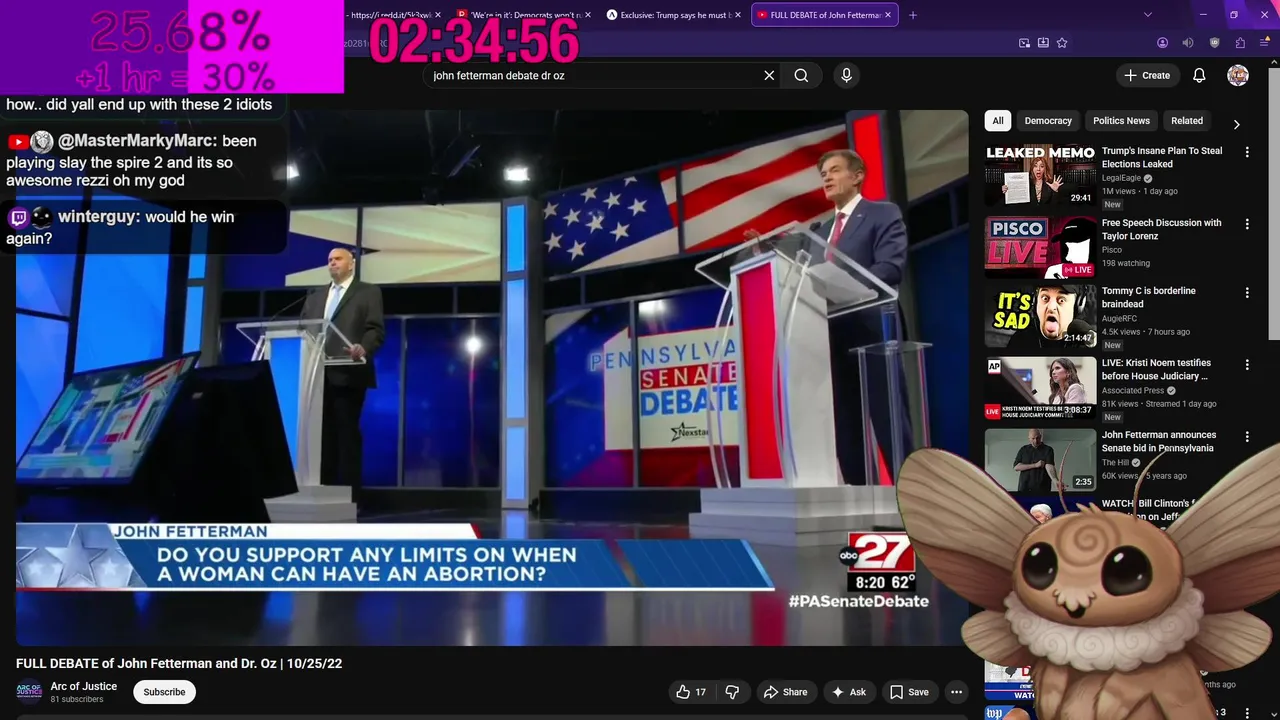The width and height of the screenshot is (1280, 720).
Task: Click the save page toolbar icon
Action: tap(1043, 43)
